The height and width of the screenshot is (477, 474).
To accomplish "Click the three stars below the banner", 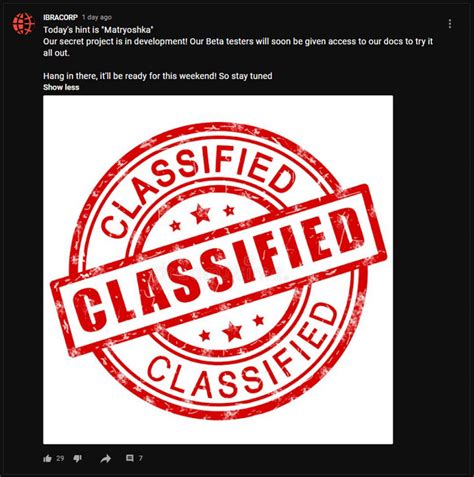I will 231,329.
